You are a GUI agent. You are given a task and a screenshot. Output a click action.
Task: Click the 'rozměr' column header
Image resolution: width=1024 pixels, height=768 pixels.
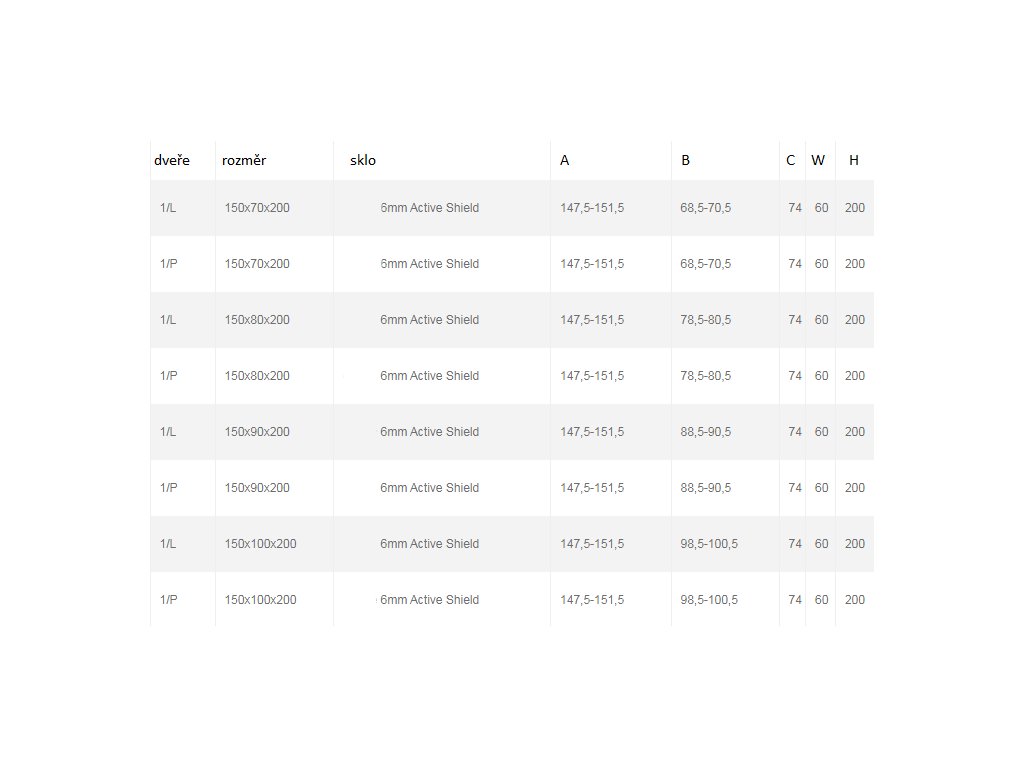[244, 160]
